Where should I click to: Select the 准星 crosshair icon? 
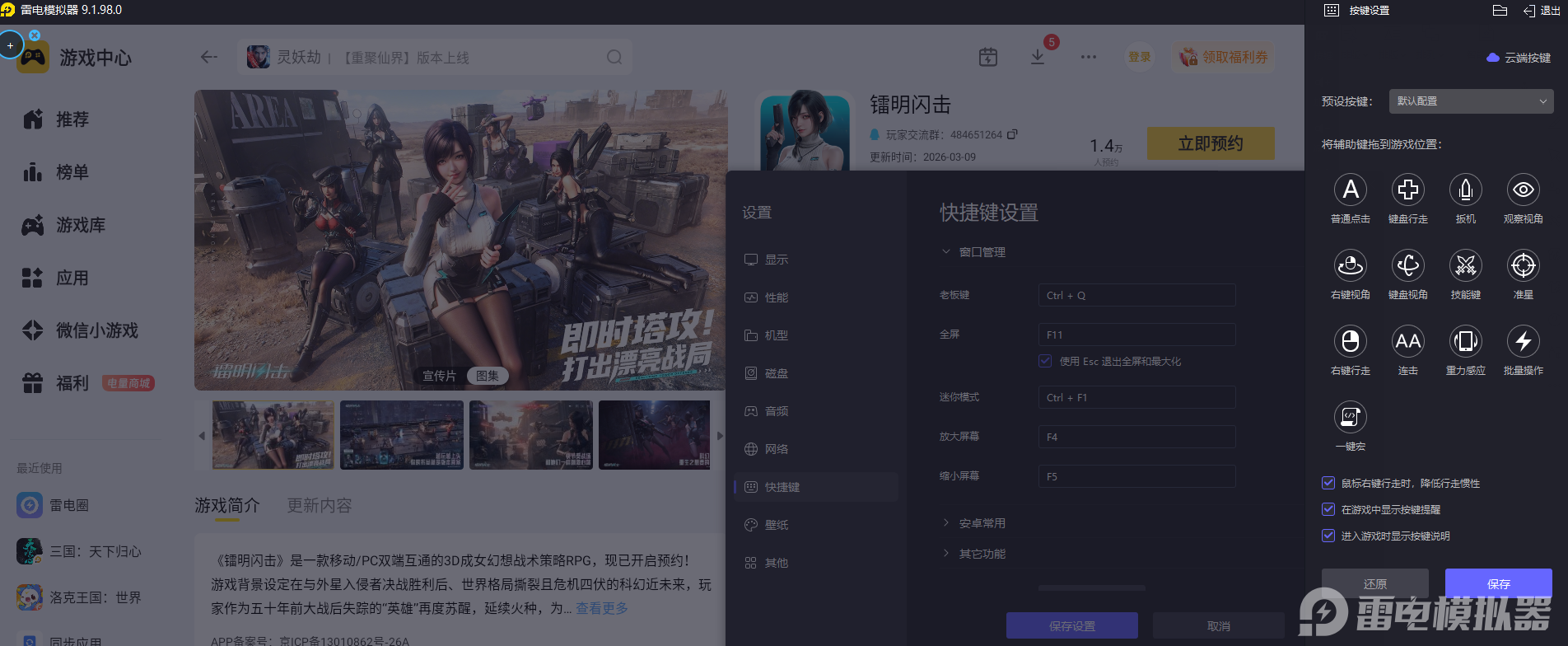point(1523,266)
